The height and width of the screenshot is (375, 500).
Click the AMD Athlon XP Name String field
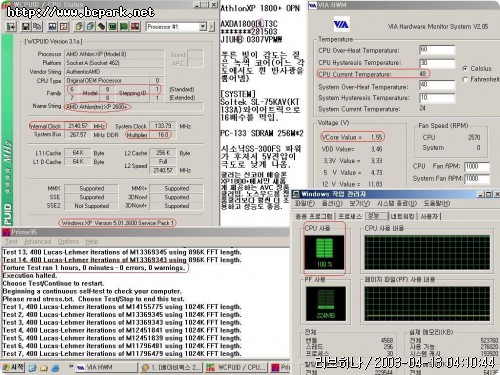pos(134,107)
